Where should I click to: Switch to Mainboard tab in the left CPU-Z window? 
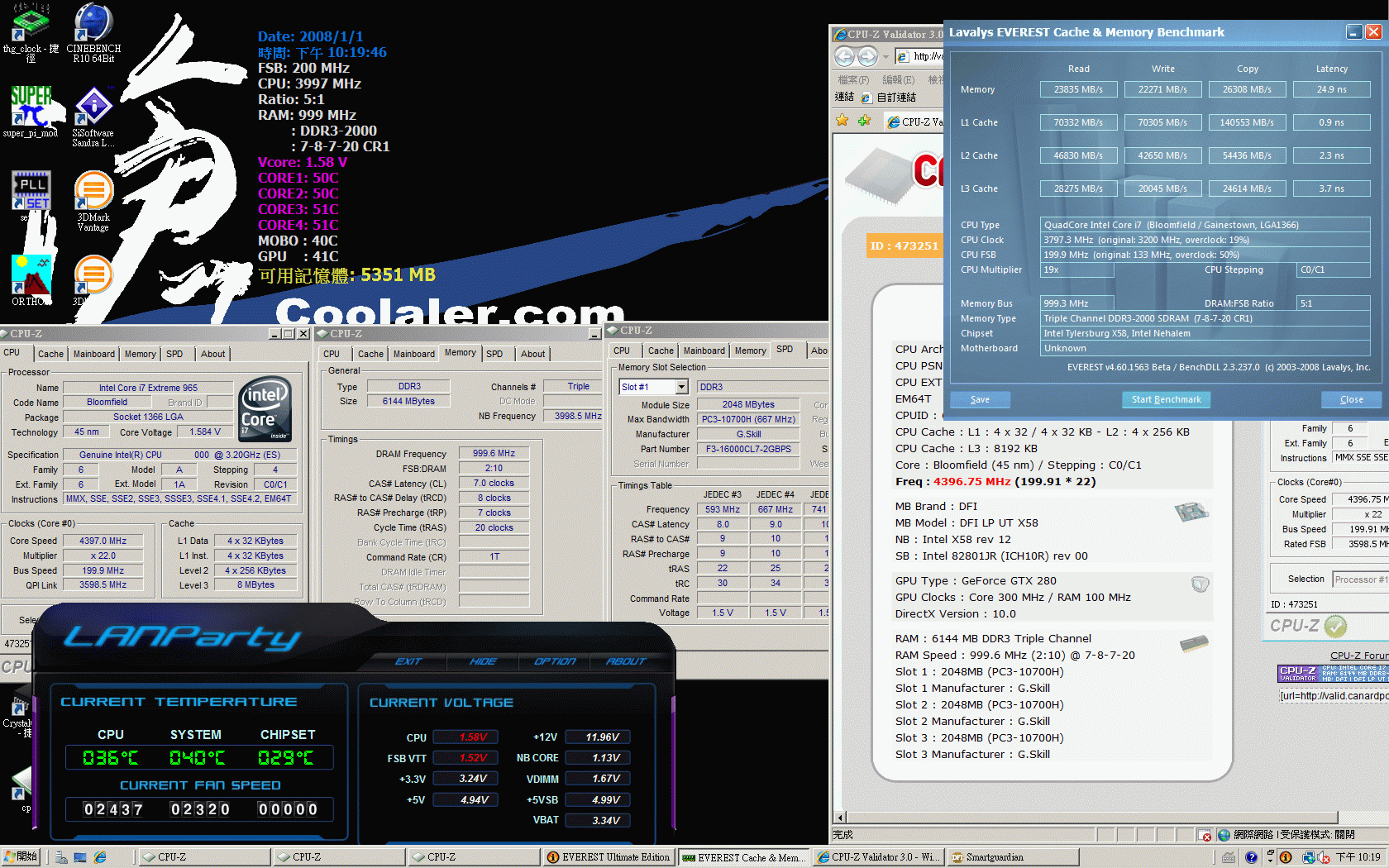[x=94, y=354]
